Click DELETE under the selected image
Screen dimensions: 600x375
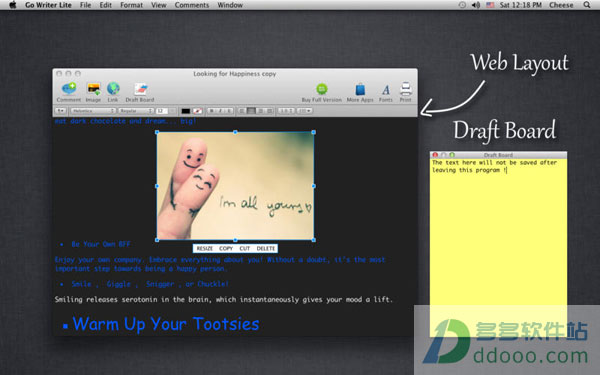click(266, 249)
